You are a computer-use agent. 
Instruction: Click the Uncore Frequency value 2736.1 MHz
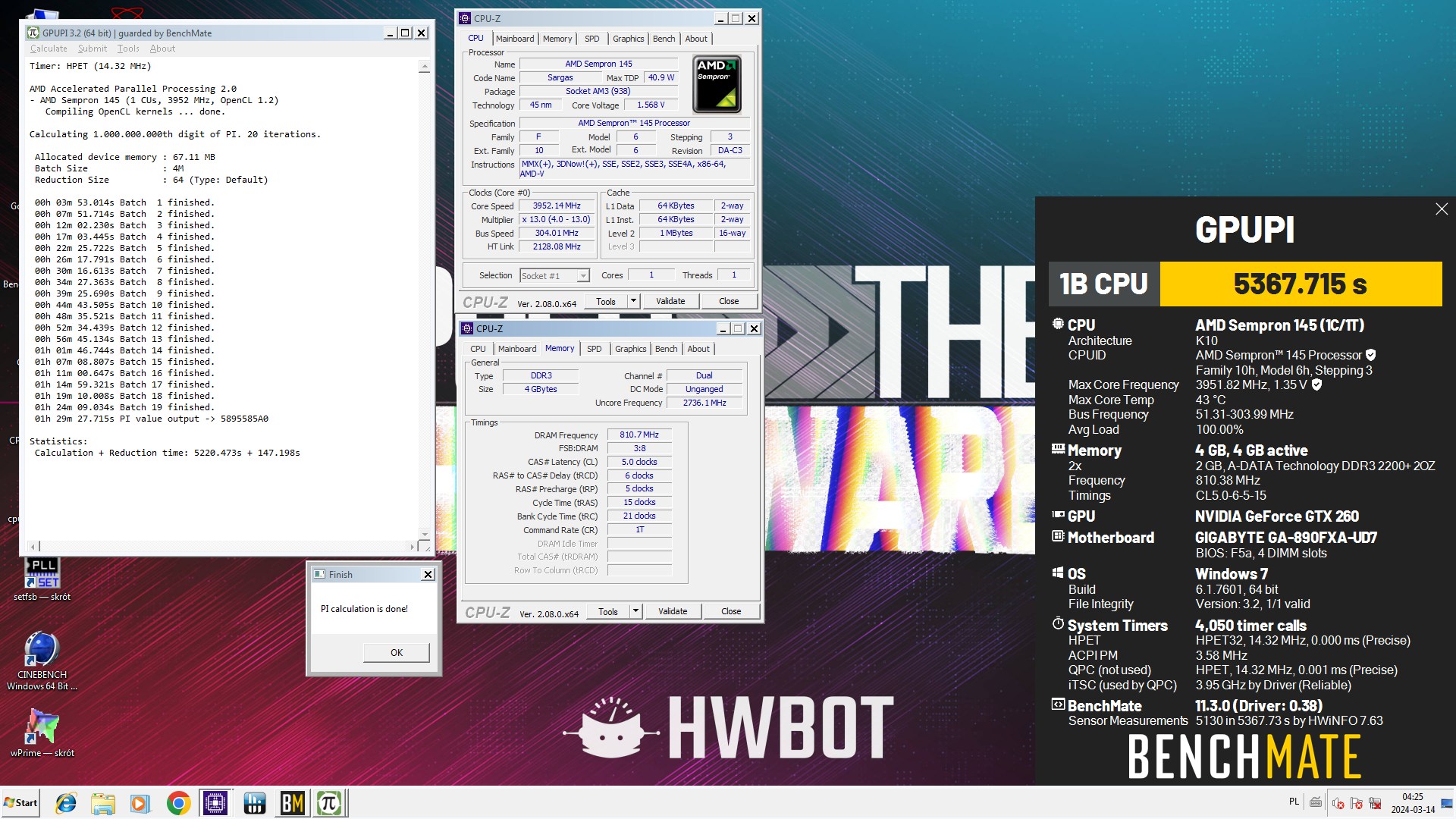[x=704, y=403]
